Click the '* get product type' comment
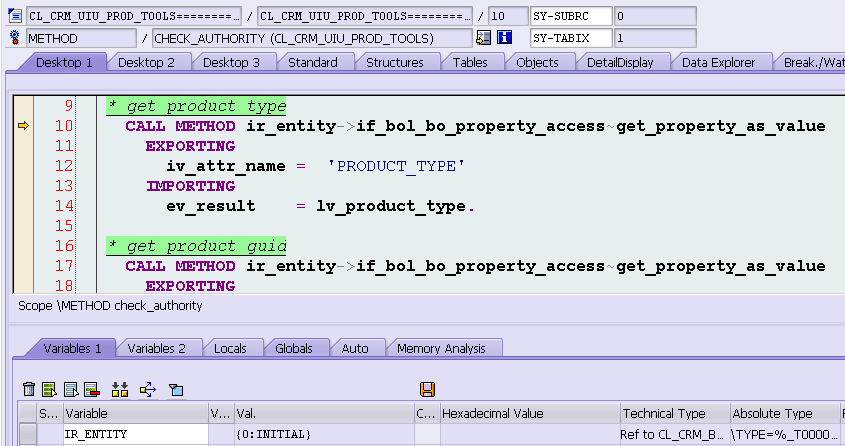Screen dimensions: 845x446 tap(196, 106)
